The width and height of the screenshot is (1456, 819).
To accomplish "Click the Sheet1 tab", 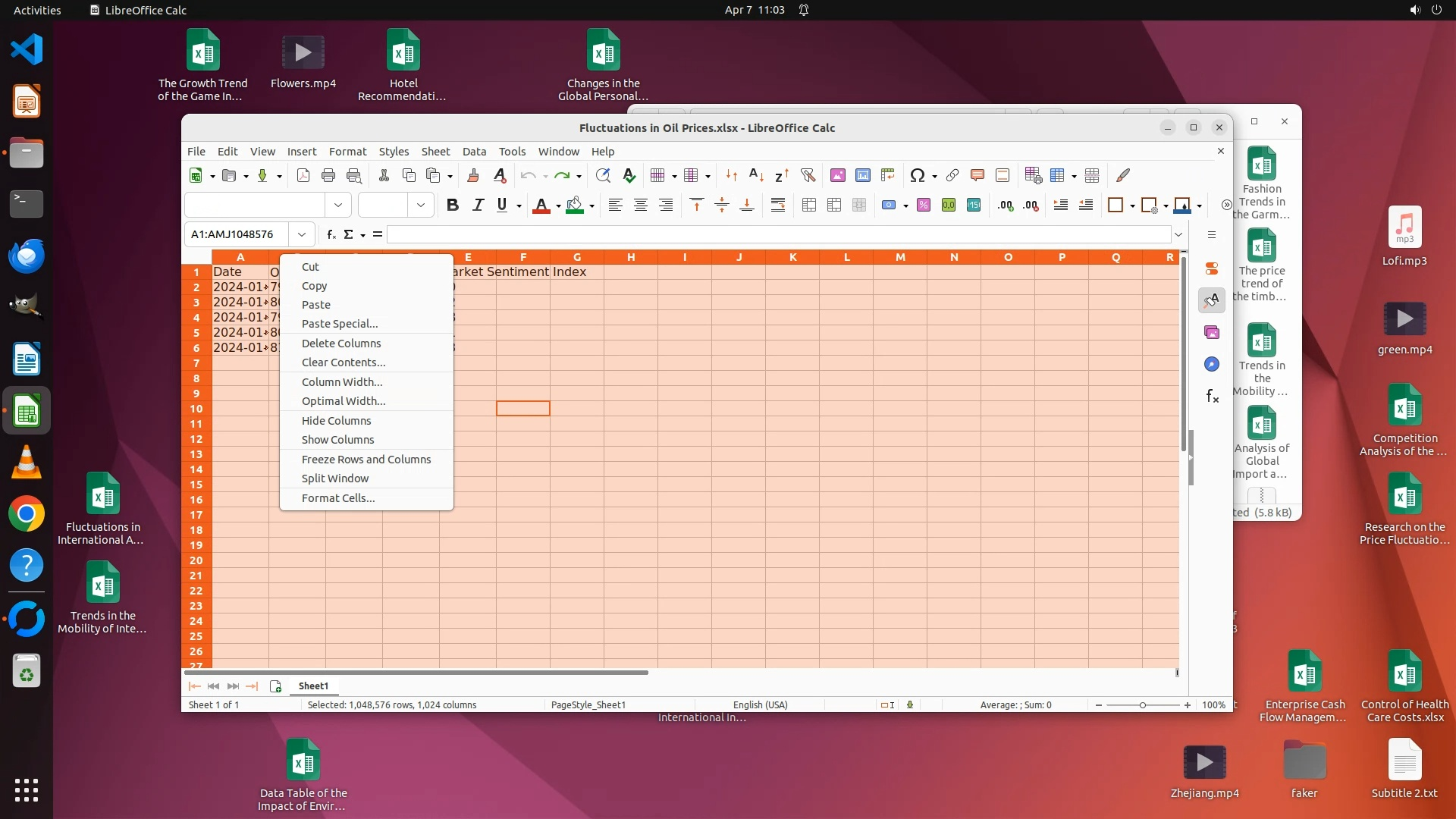I will 313,686.
